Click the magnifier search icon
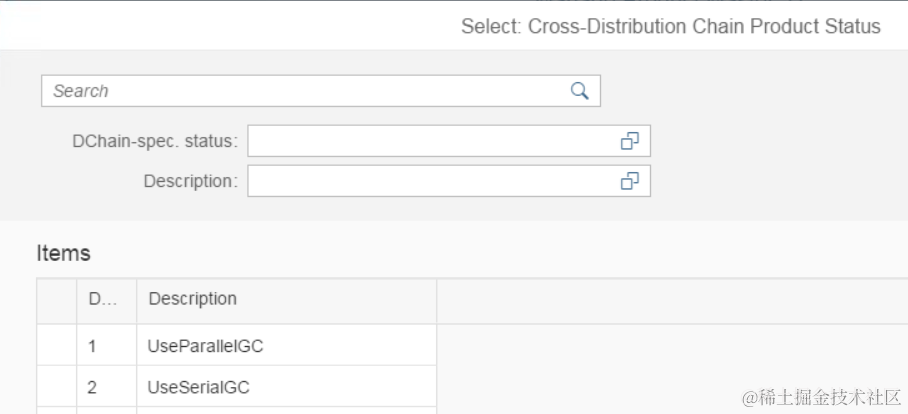The height and width of the screenshot is (414, 908). click(579, 91)
